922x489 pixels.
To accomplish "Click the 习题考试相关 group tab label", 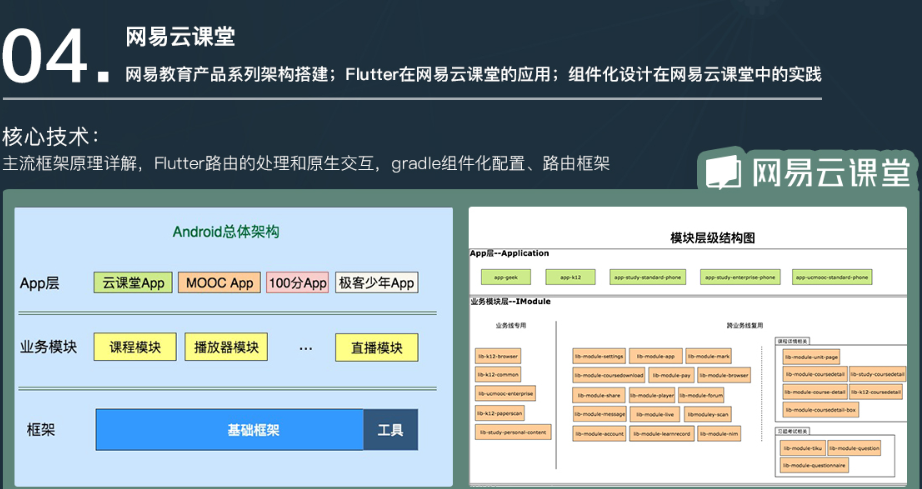I will (793, 431).
